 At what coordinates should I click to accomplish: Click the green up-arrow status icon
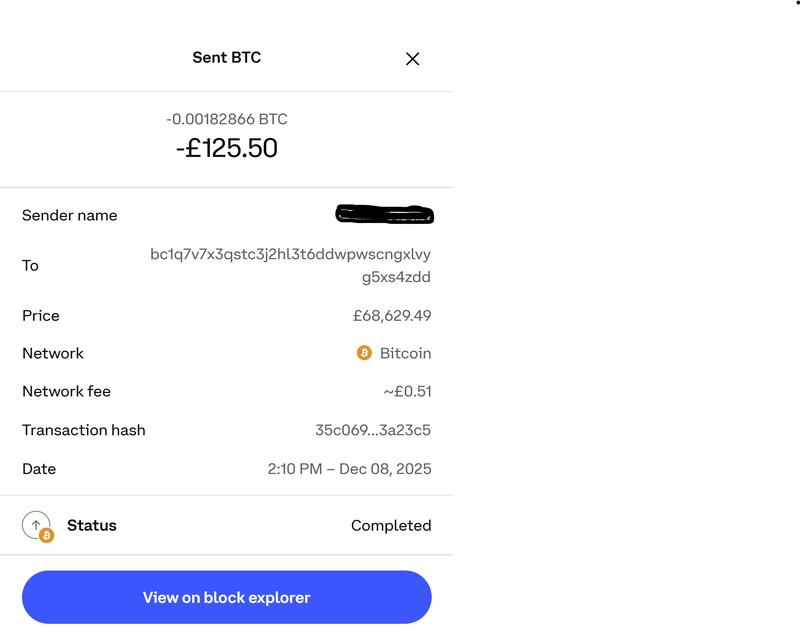(x=35, y=524)
